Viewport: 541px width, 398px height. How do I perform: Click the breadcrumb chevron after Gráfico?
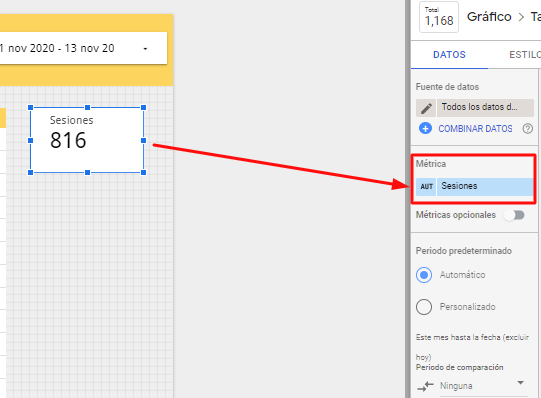[521, 17]
